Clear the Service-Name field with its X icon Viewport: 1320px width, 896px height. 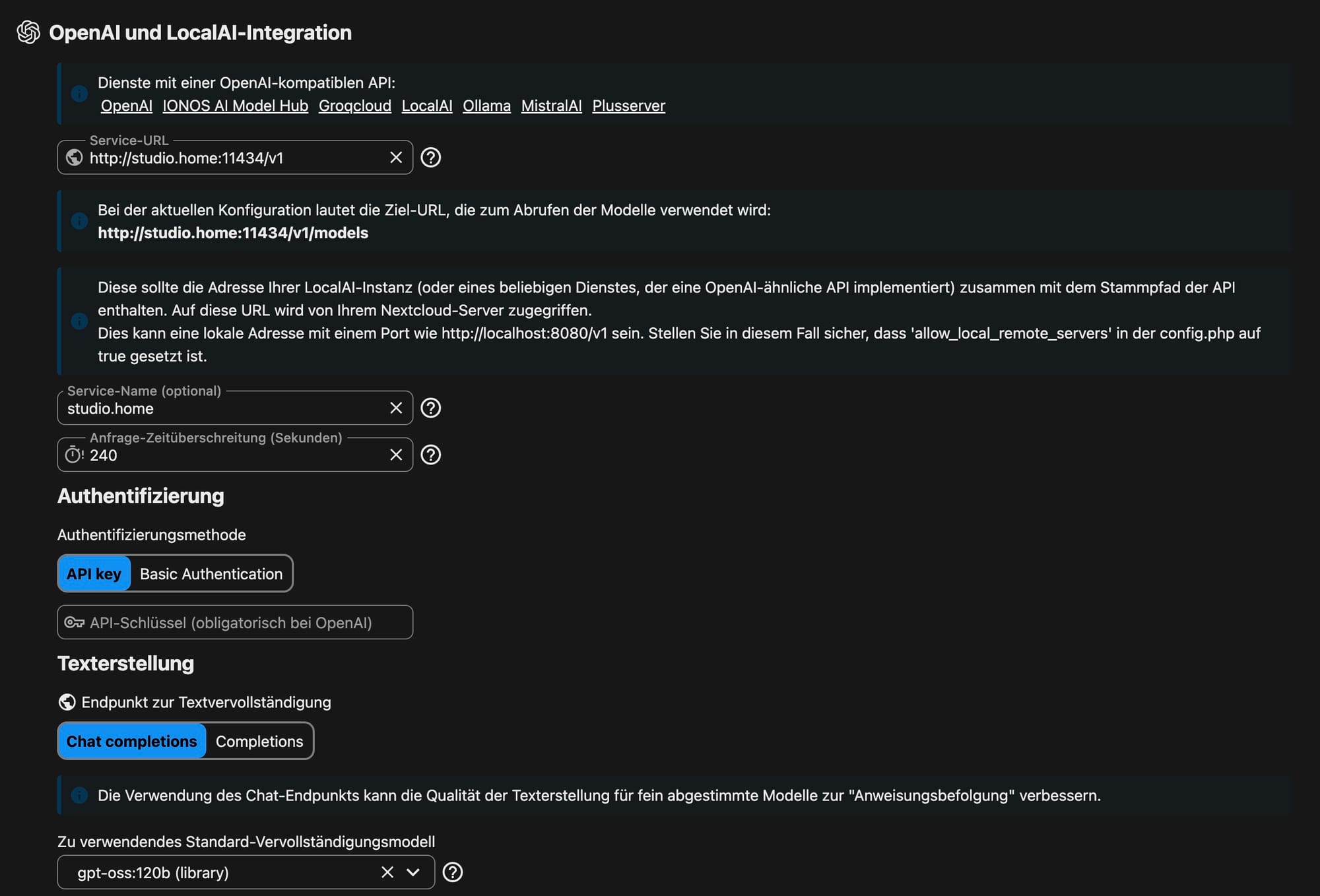(396, 408)
